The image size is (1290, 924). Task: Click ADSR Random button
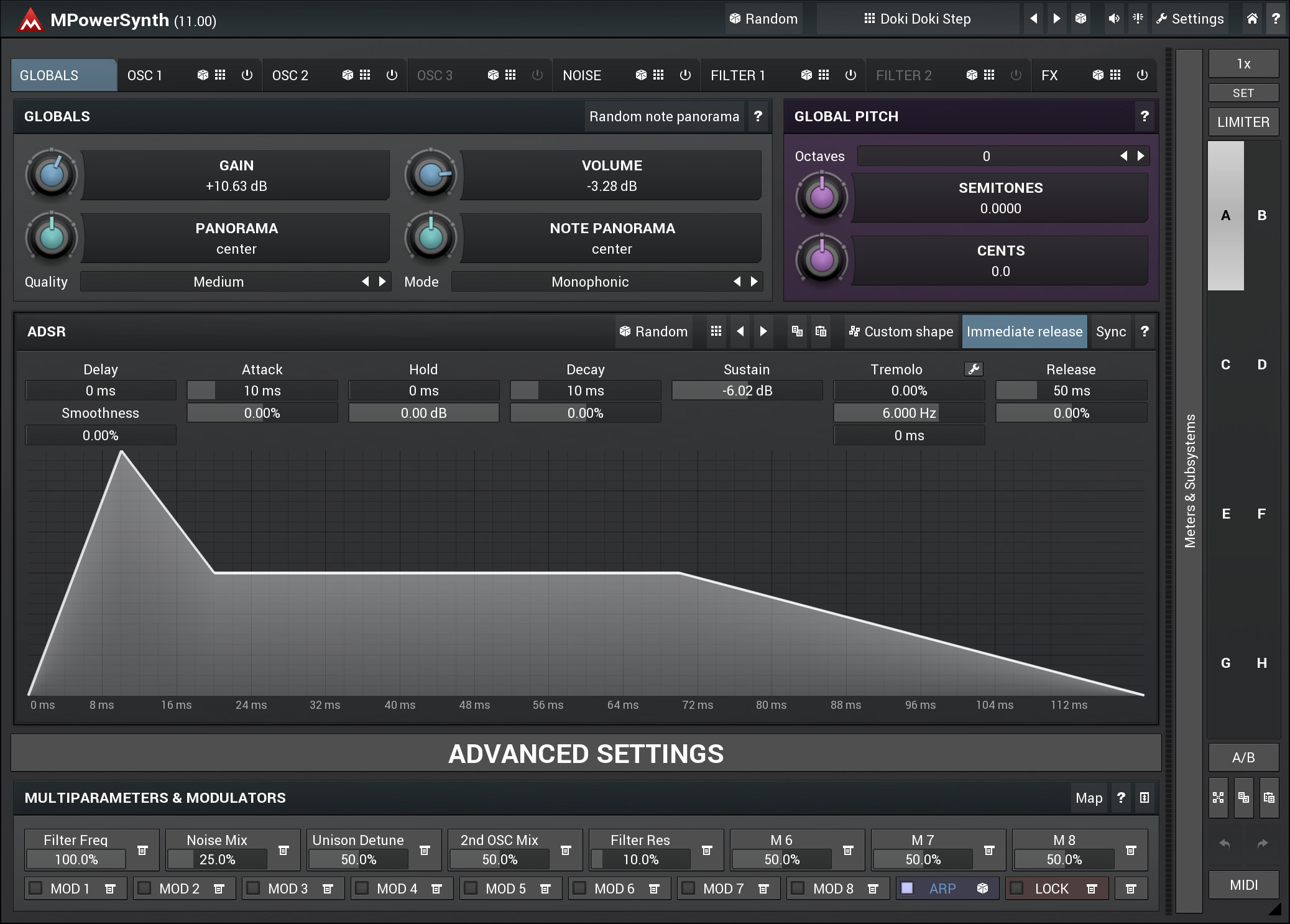[654, 331]
